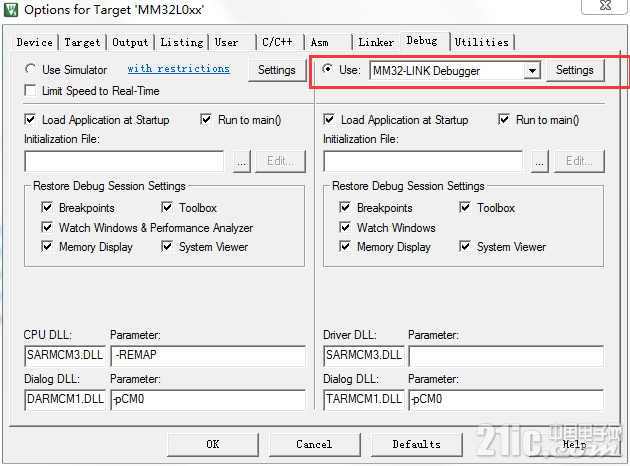Toggle simulator Memory Display checkbox

point(47,246)
